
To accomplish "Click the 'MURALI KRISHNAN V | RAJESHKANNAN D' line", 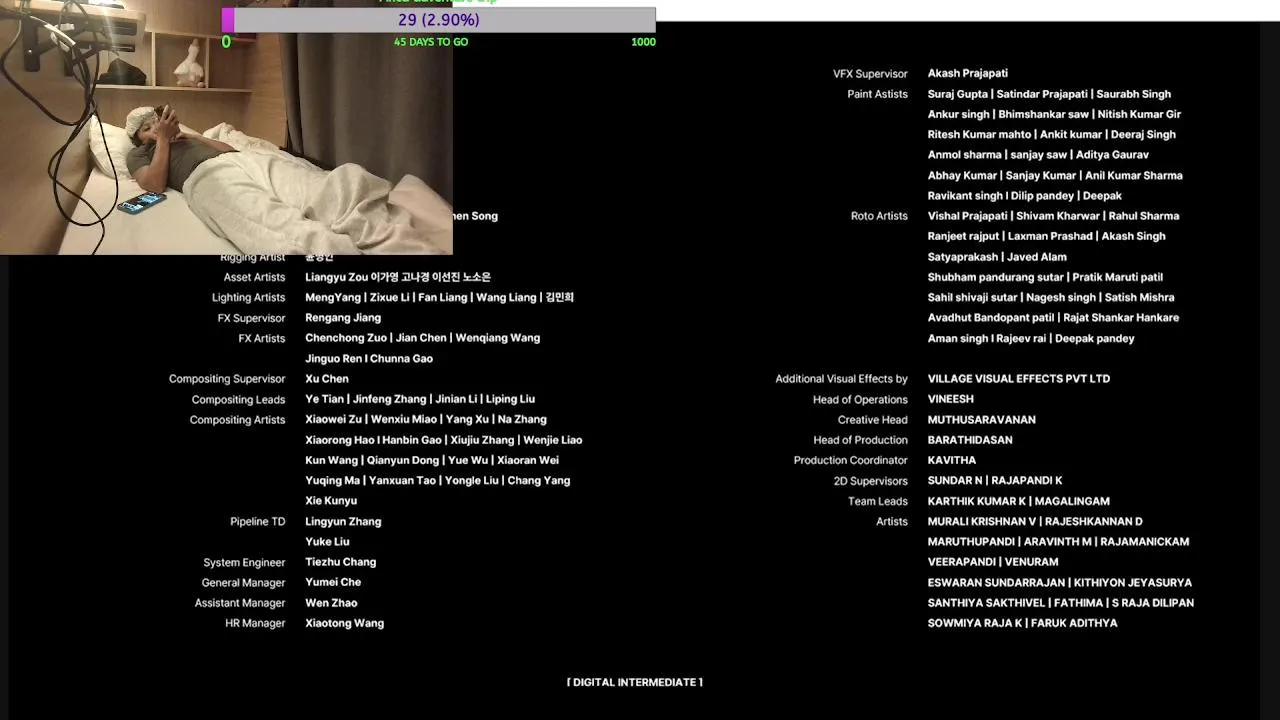I will click(1035, 521).
